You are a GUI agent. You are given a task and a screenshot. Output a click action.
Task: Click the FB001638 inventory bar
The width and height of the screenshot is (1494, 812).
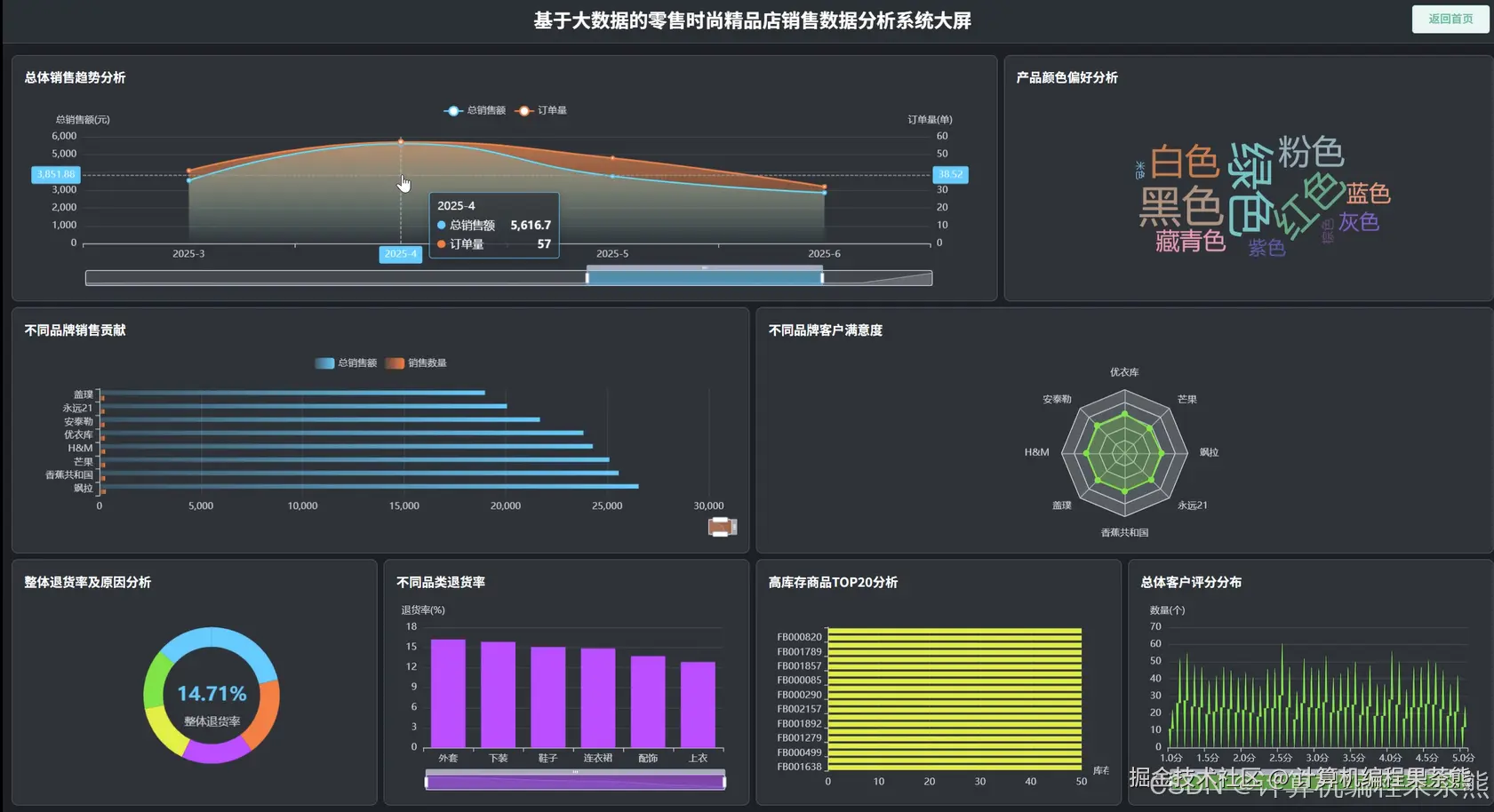955,767
